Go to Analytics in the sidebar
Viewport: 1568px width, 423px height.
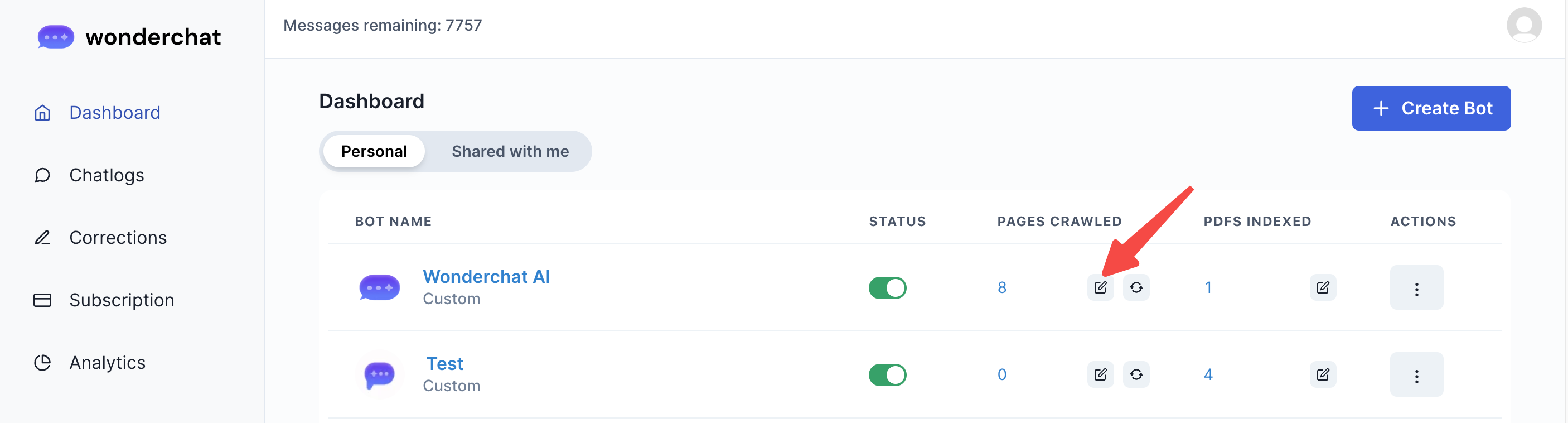(x=107, y=363)
